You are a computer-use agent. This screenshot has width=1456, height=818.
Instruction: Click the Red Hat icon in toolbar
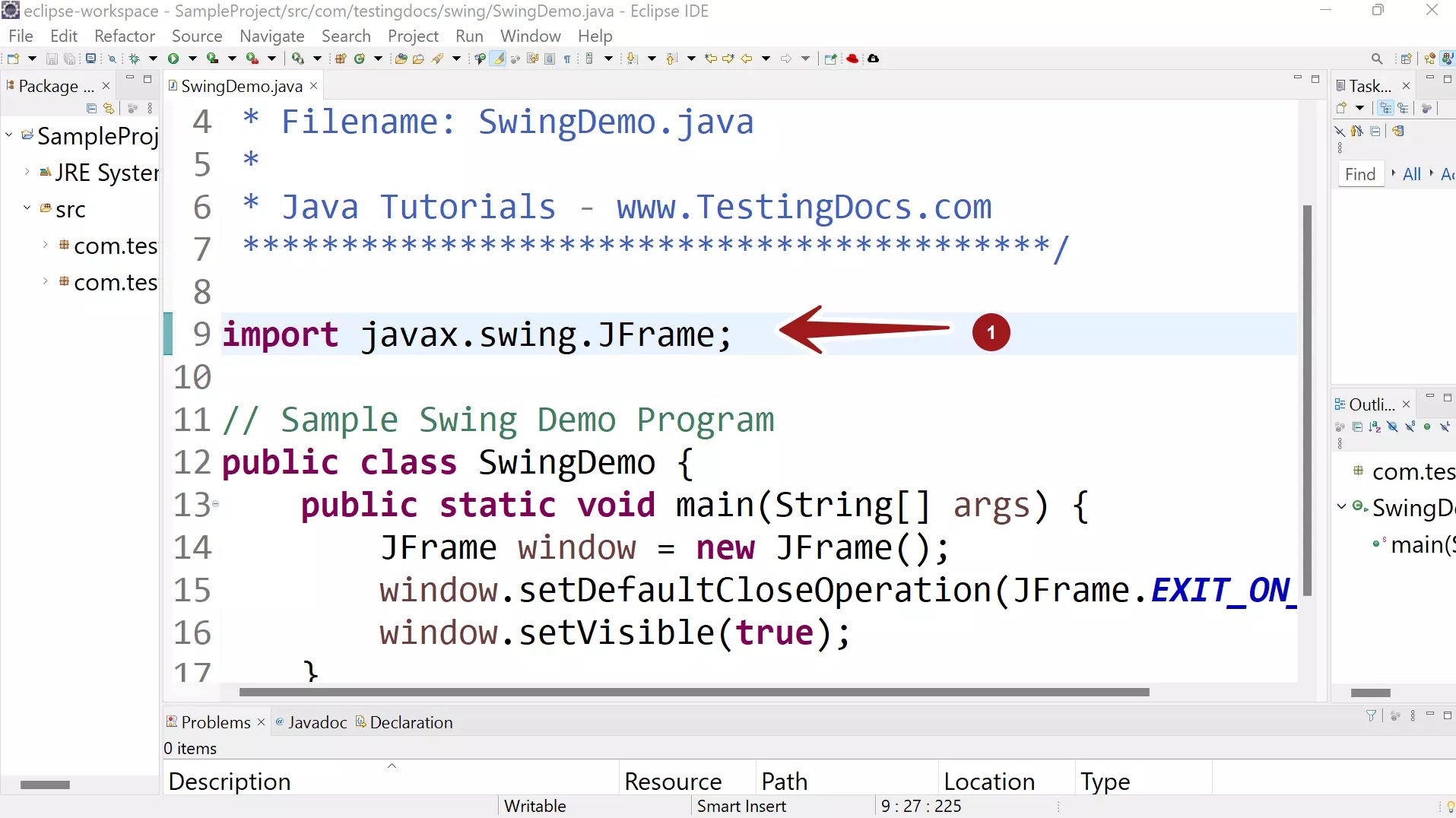[853, 59]
